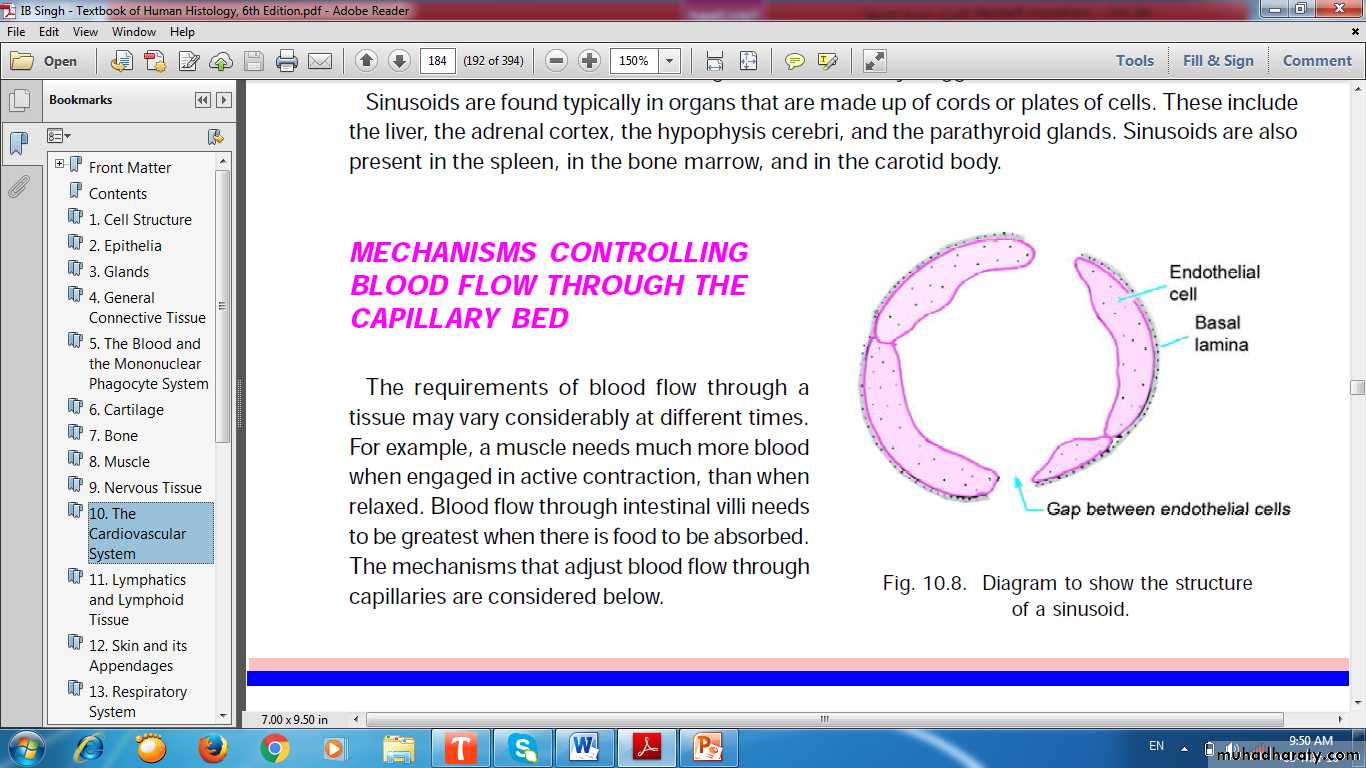The width and height of the screenshot is (1366, 768).
Task: Click the document vertical scrollbar thumb
Action: (1357, 387)
